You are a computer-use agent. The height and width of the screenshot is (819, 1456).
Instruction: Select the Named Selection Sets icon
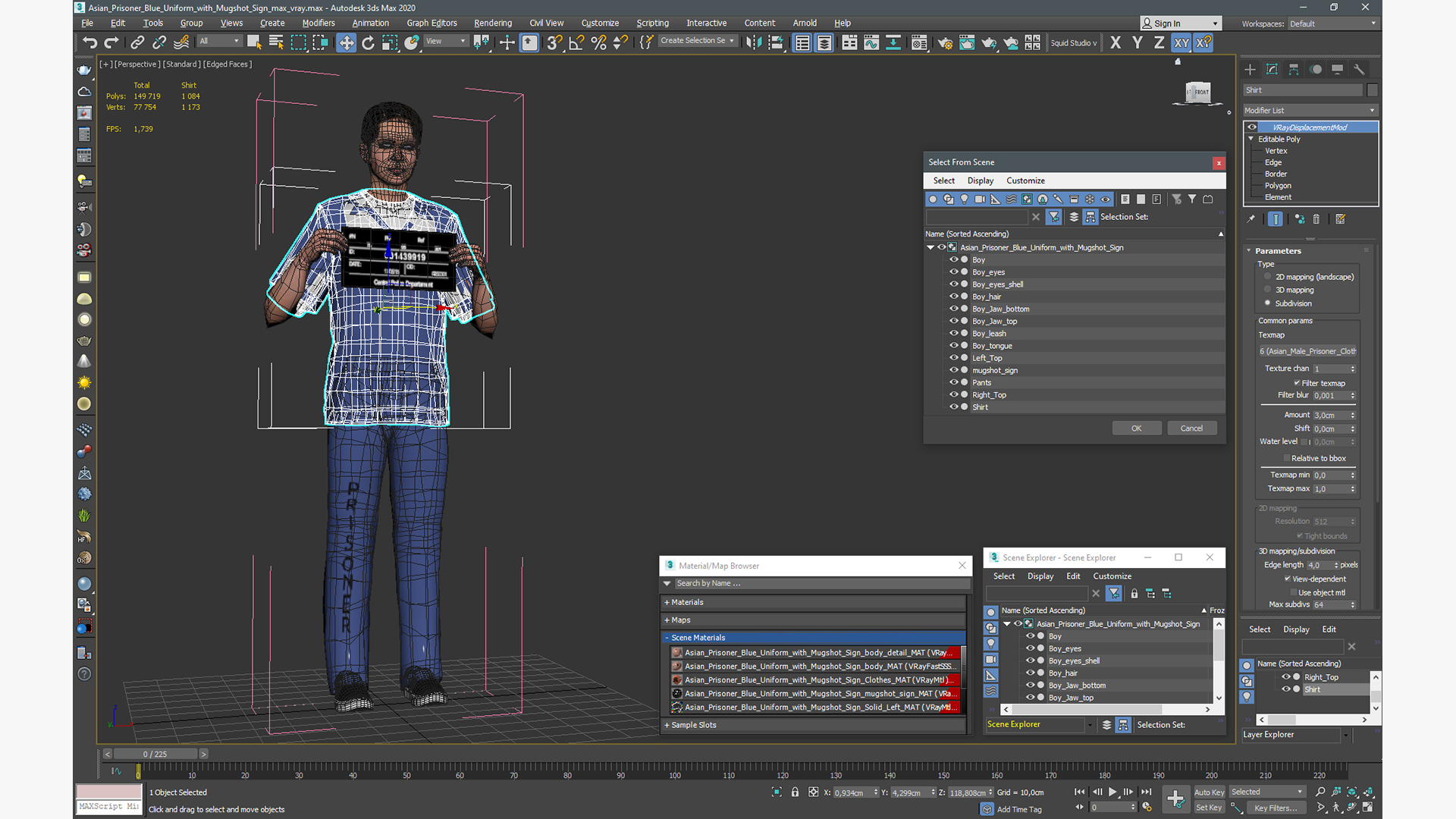coord(647,42)
